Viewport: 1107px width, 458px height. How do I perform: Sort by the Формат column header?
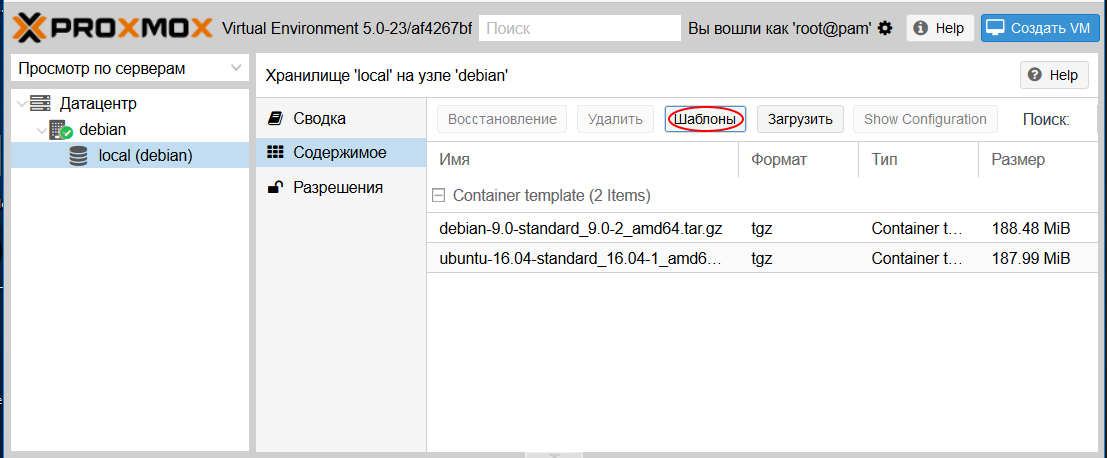point(799,159)
